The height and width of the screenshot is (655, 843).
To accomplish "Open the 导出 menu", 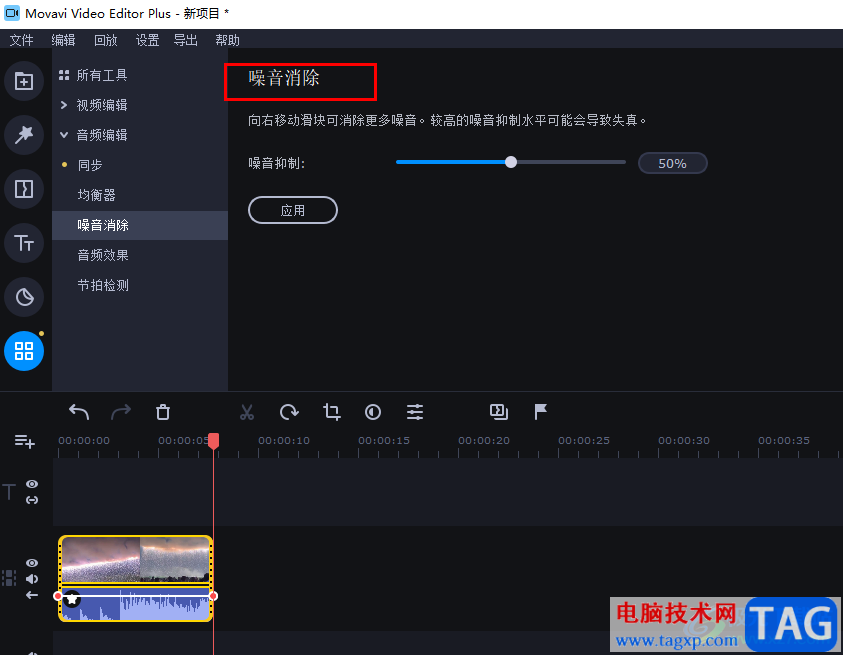I will point(185,40).
